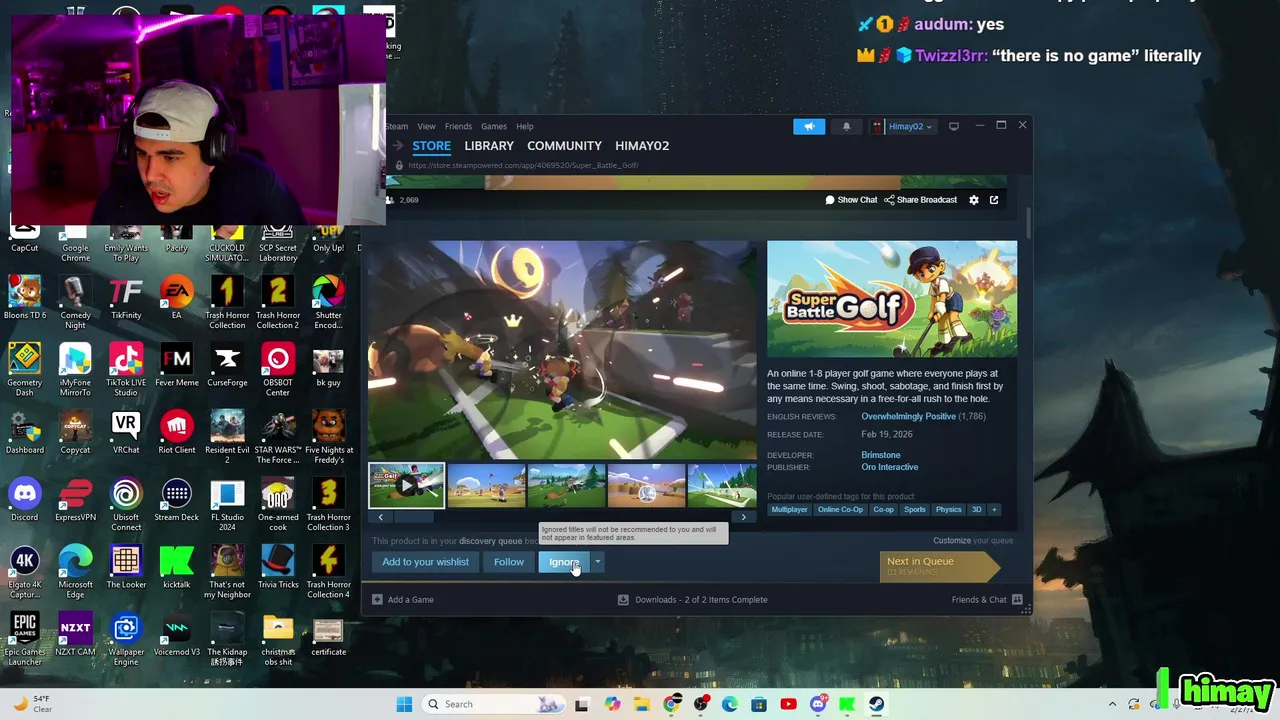Switch to the LIBRARY tab
The image size is (1280, 720).
(489, 146)
